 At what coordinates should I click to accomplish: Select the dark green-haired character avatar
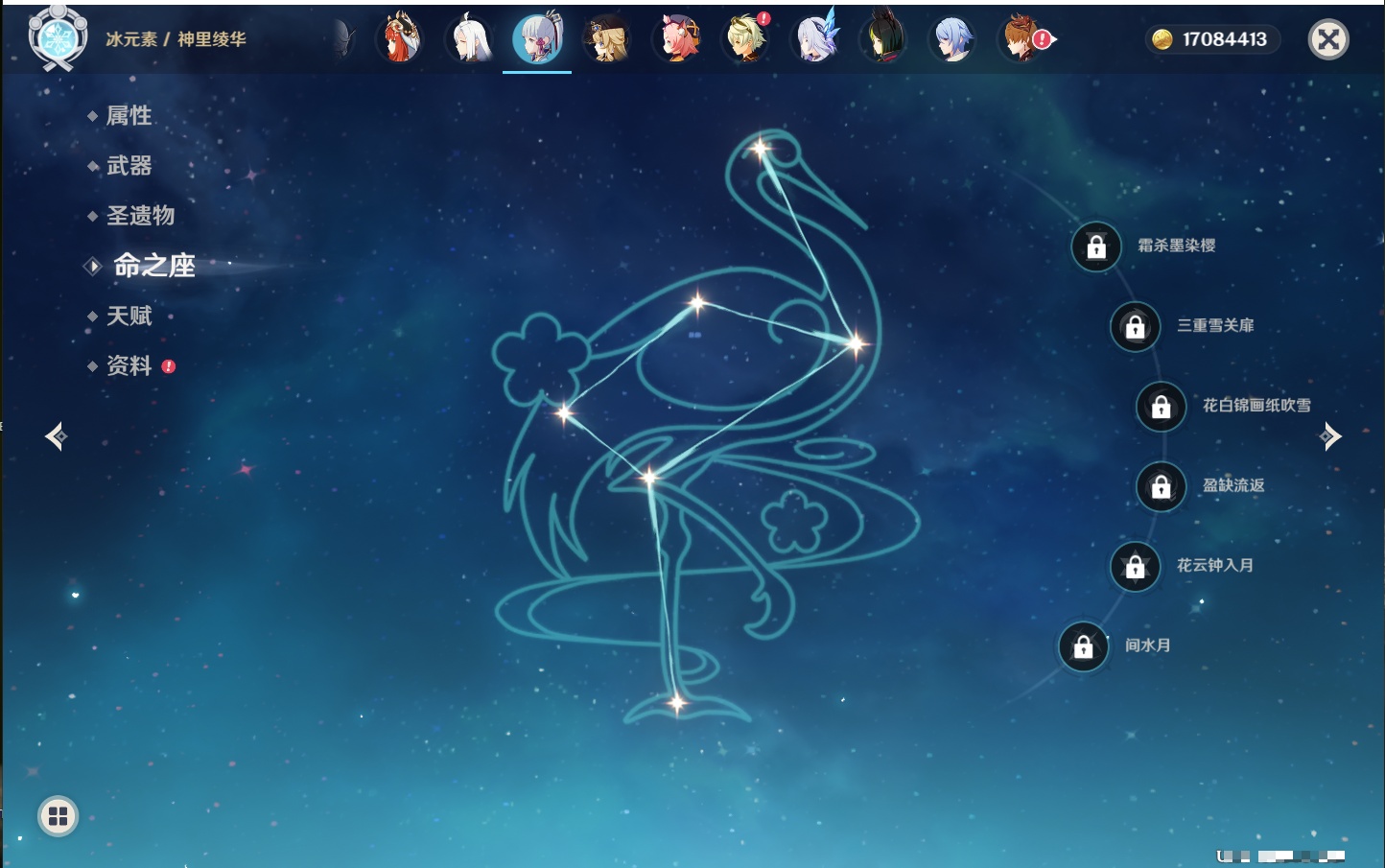pos(884,38)
